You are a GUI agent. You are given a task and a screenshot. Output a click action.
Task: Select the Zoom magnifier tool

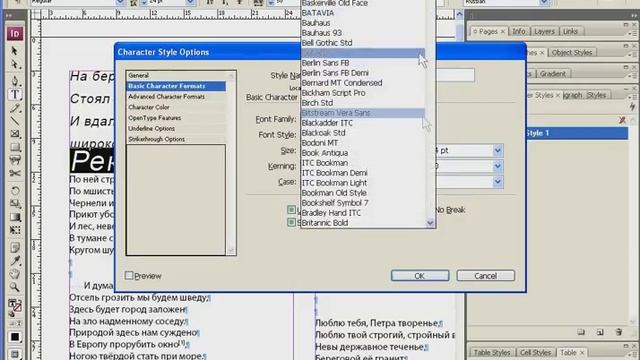tap(15, 287)
